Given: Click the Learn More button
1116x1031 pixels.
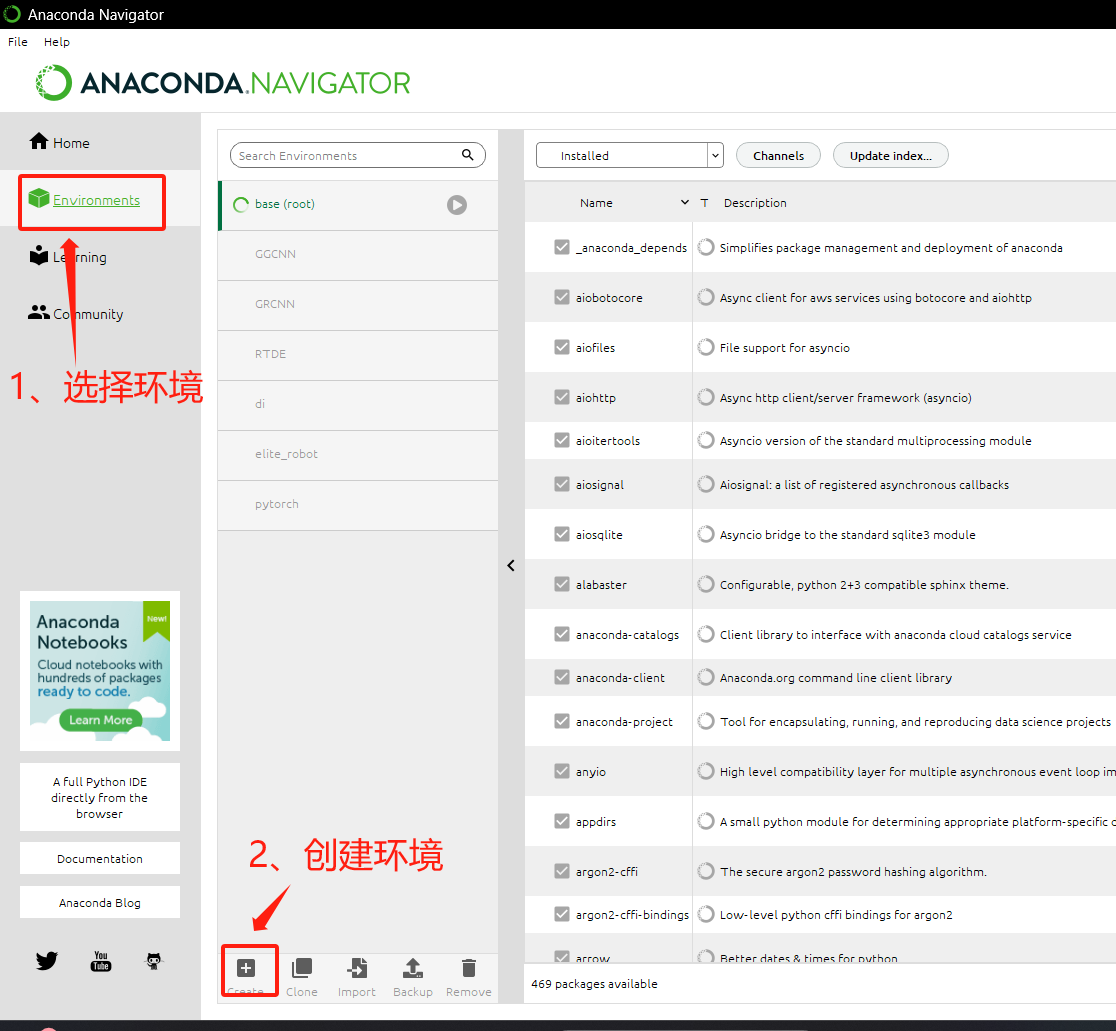Looking at the screenshot, I should pos(100,719).
